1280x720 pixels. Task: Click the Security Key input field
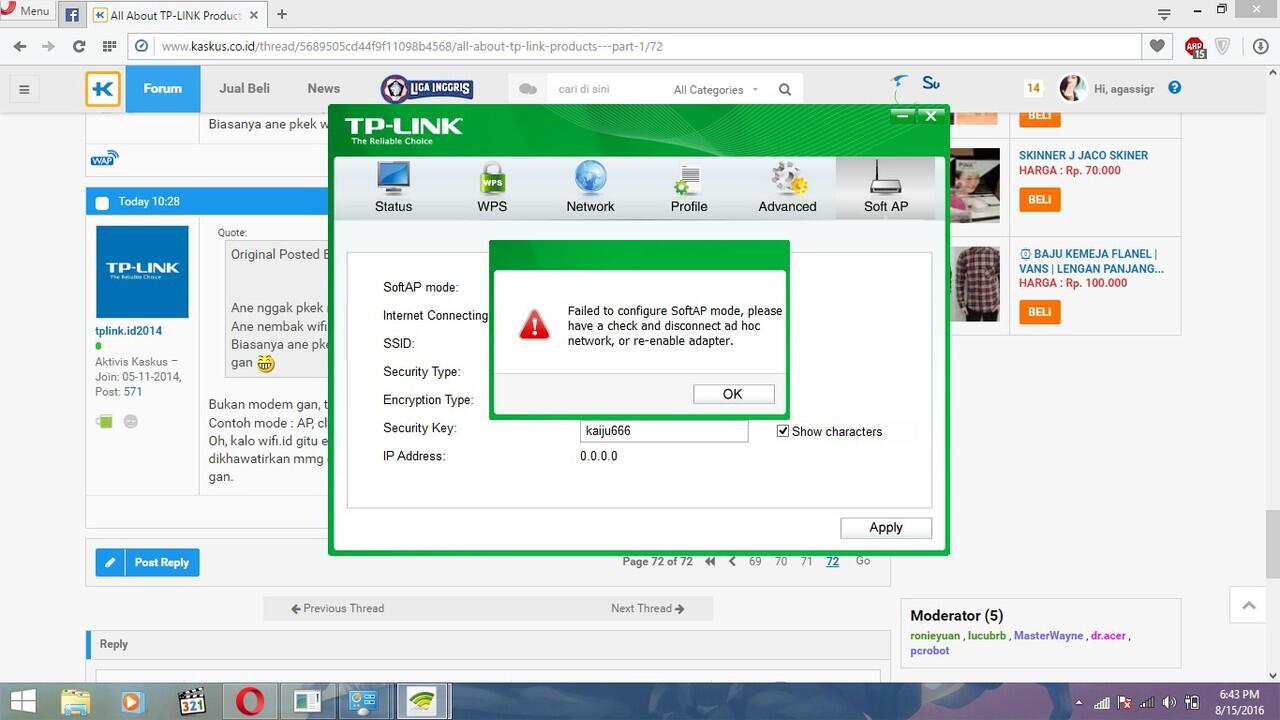664,431
